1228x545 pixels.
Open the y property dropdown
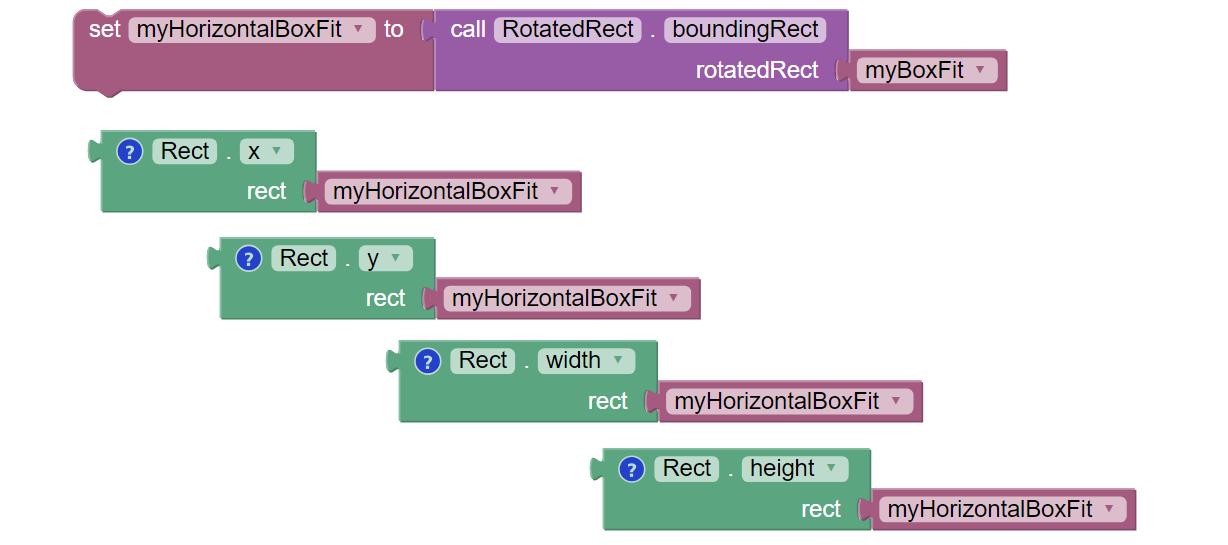coord(386,259)
